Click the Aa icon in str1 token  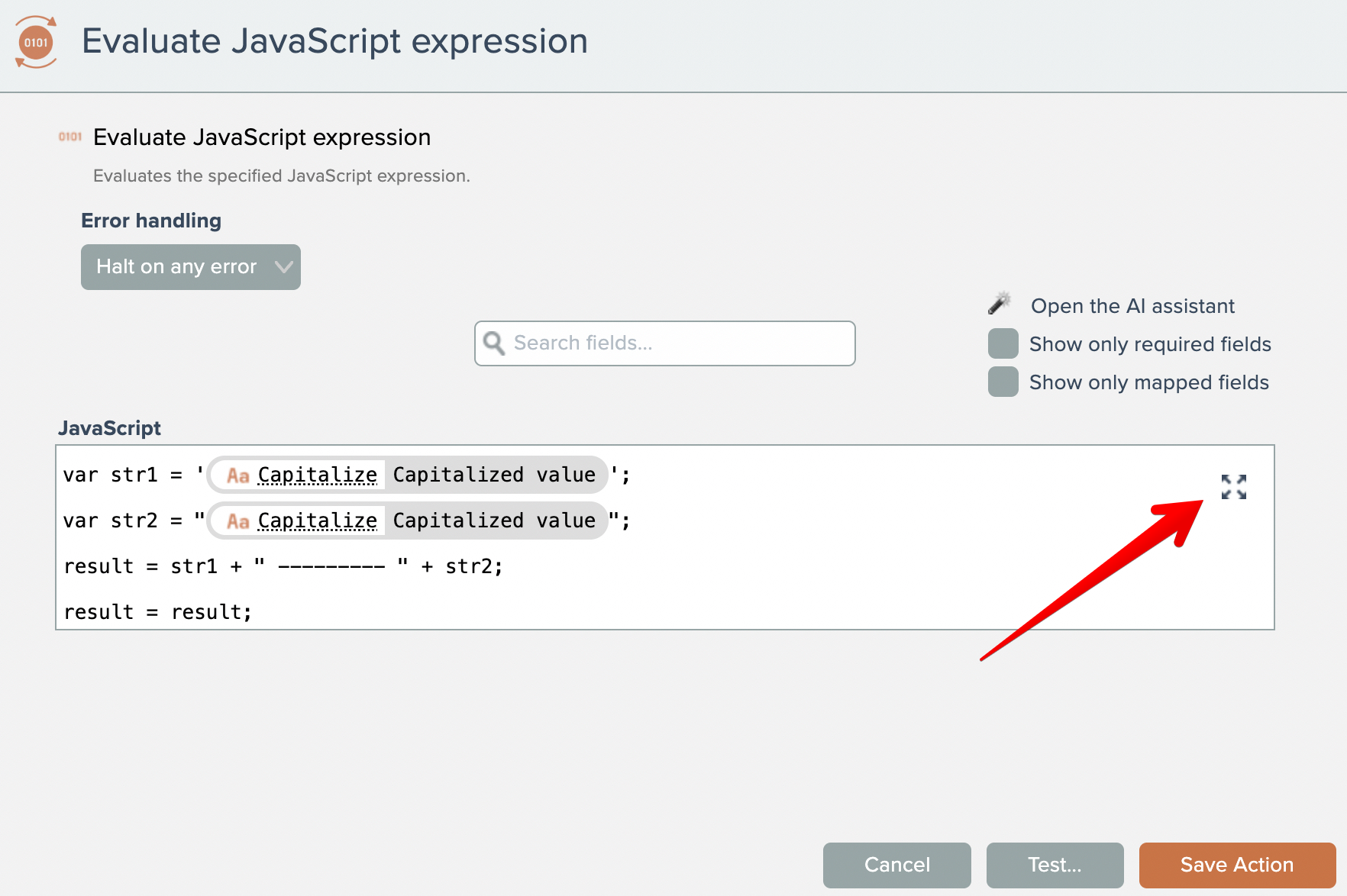(x=238, y=475)
